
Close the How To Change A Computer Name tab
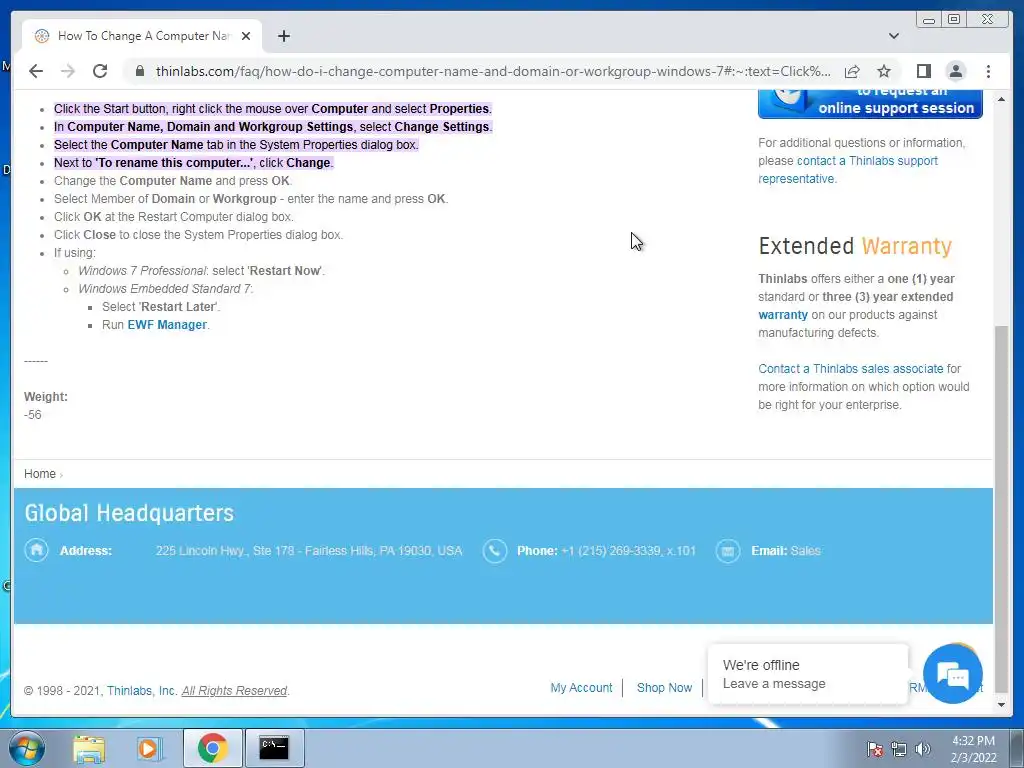click(x=246, y=37)
